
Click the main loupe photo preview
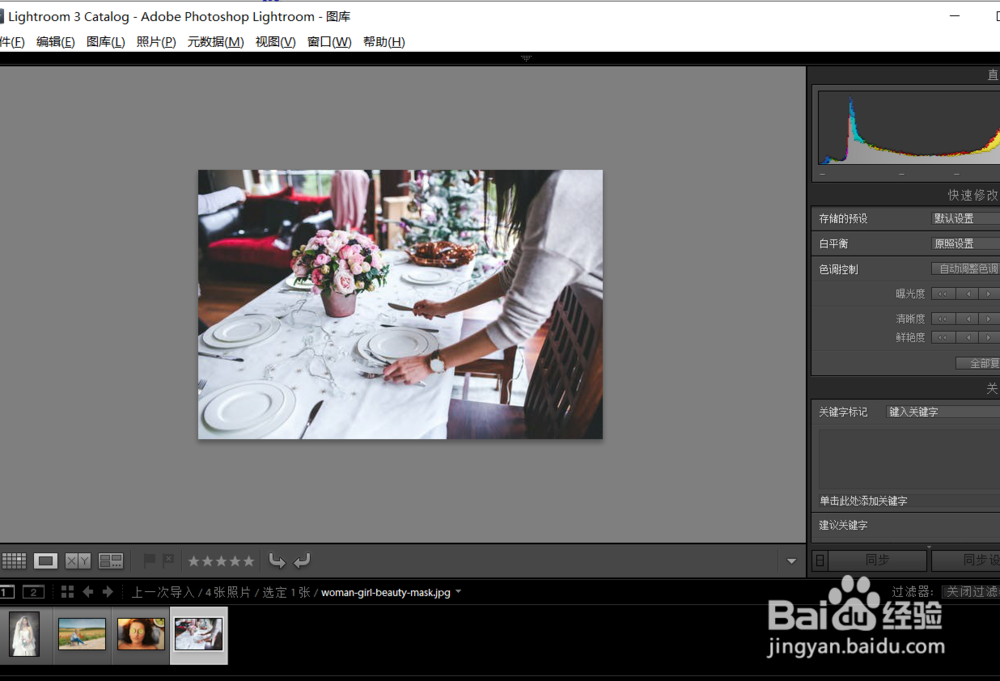tap(401, 304)
